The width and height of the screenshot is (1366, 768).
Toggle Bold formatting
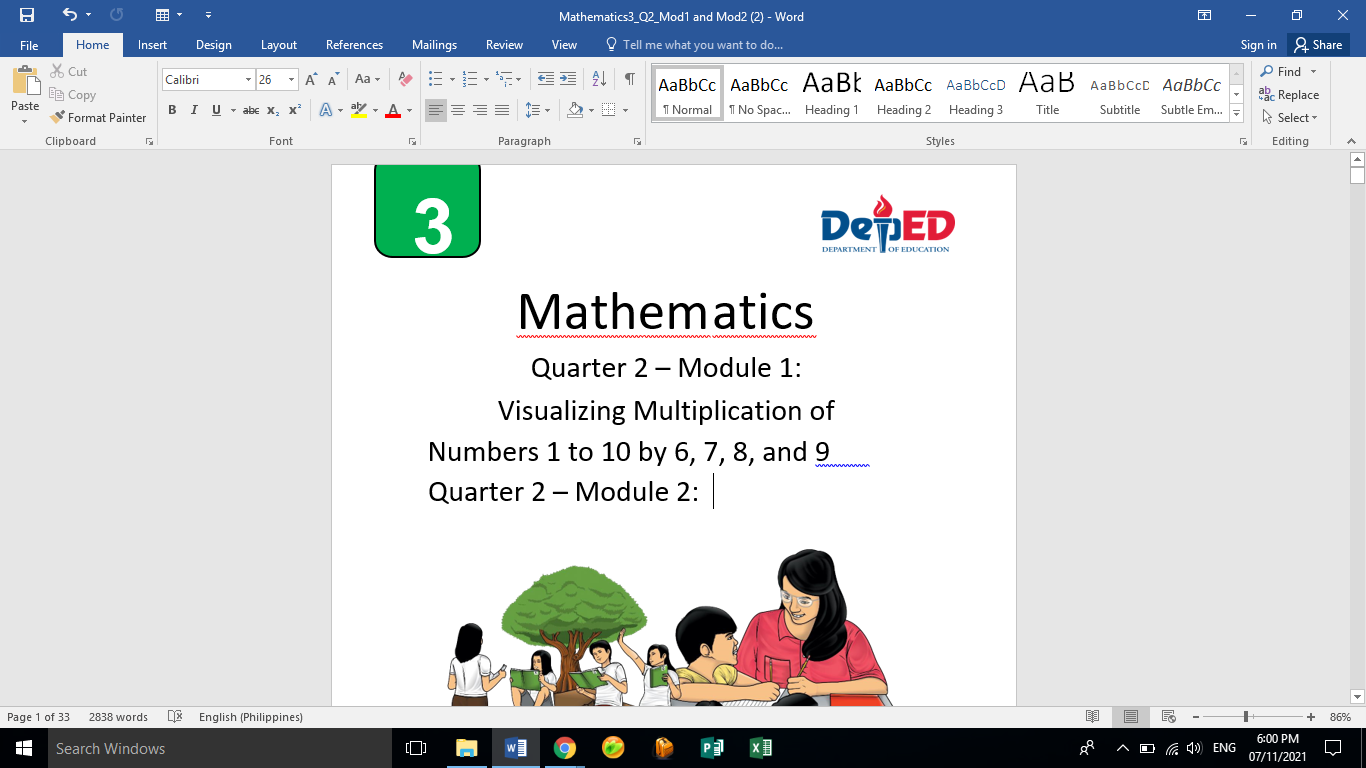pyautogui.click(x=172, y=110)
